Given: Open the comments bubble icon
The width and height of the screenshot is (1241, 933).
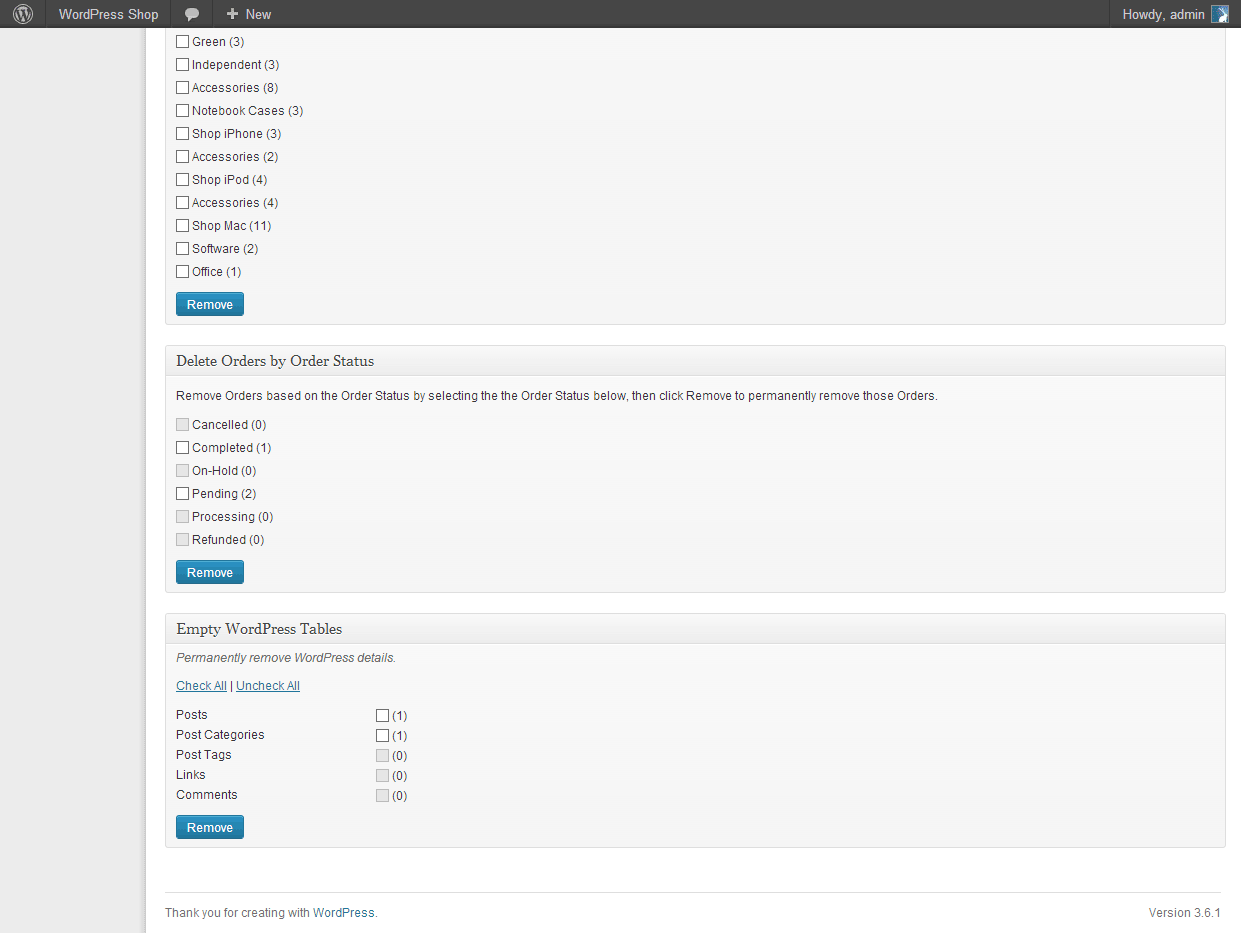Looking at the screenshot, I should coord(192,14).
